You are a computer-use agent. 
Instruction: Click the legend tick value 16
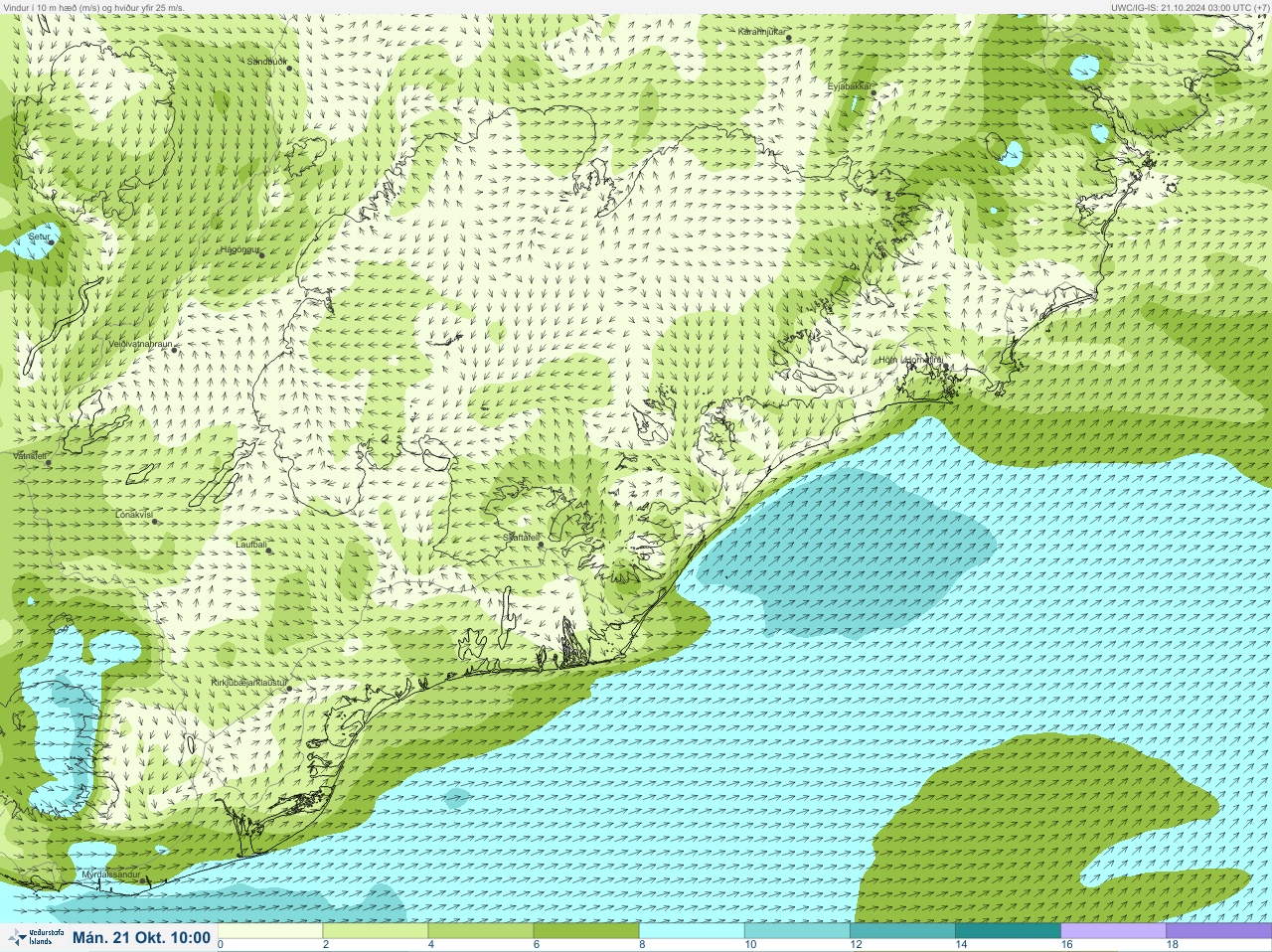1065,945
